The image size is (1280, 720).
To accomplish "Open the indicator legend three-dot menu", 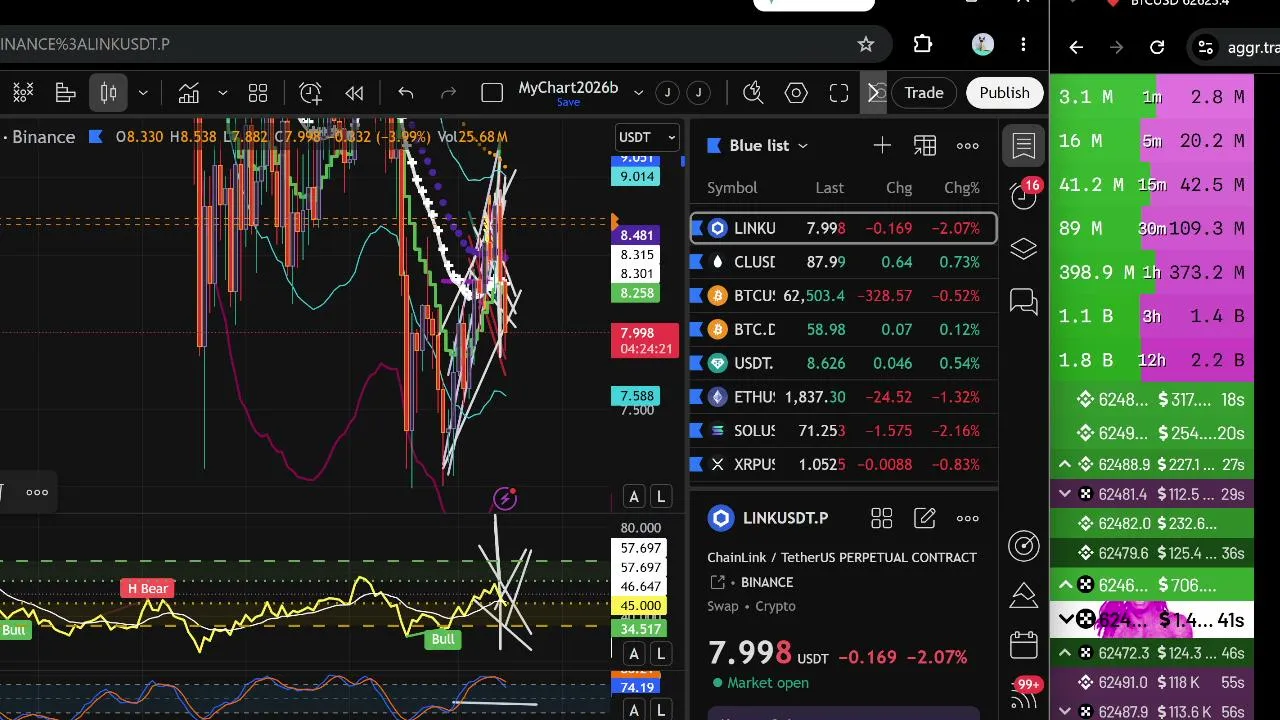I will tap(37, 492).
